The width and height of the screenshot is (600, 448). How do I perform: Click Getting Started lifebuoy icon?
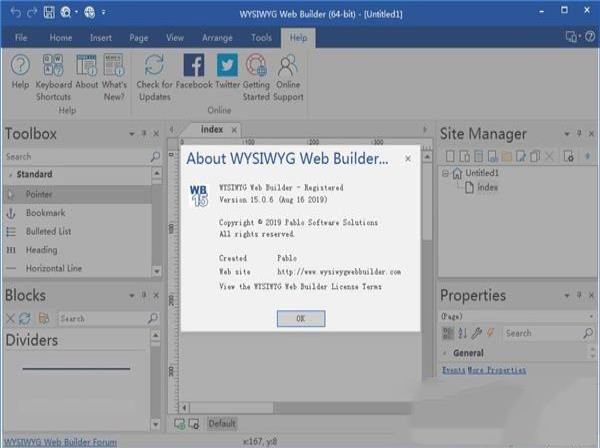(256, 77)
